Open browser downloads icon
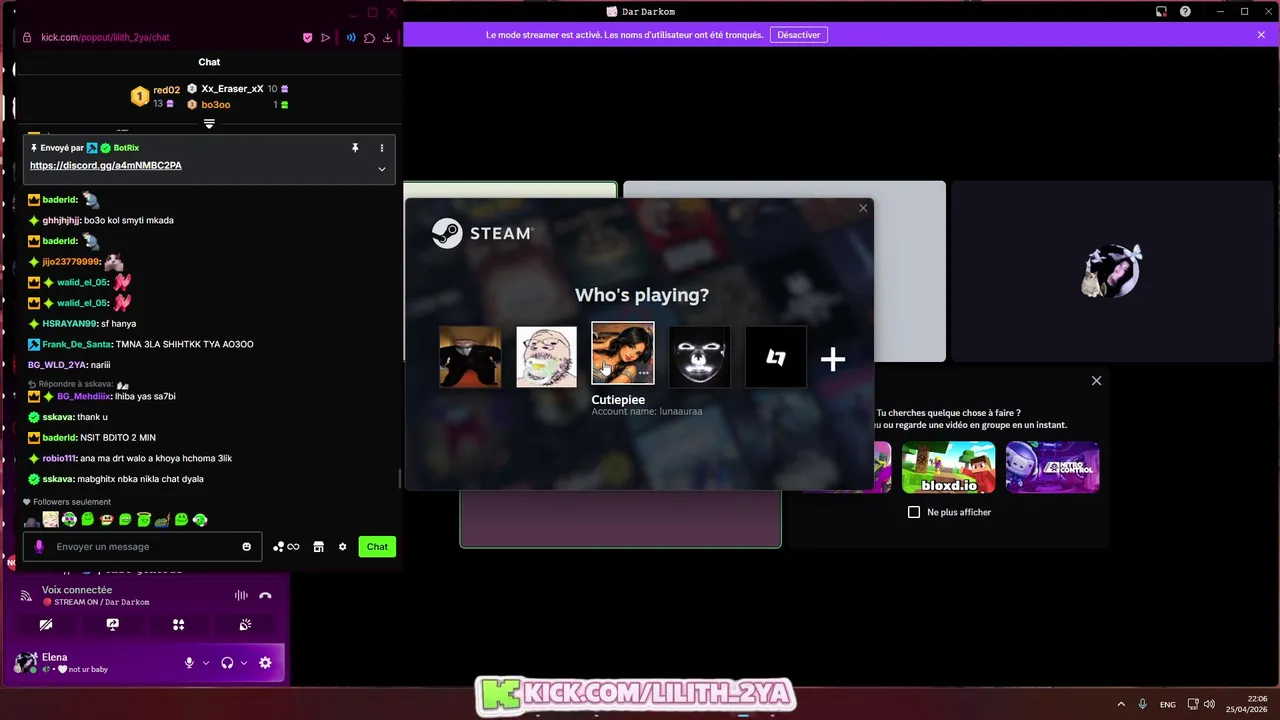1280x720 pixels. click(388, 38)
